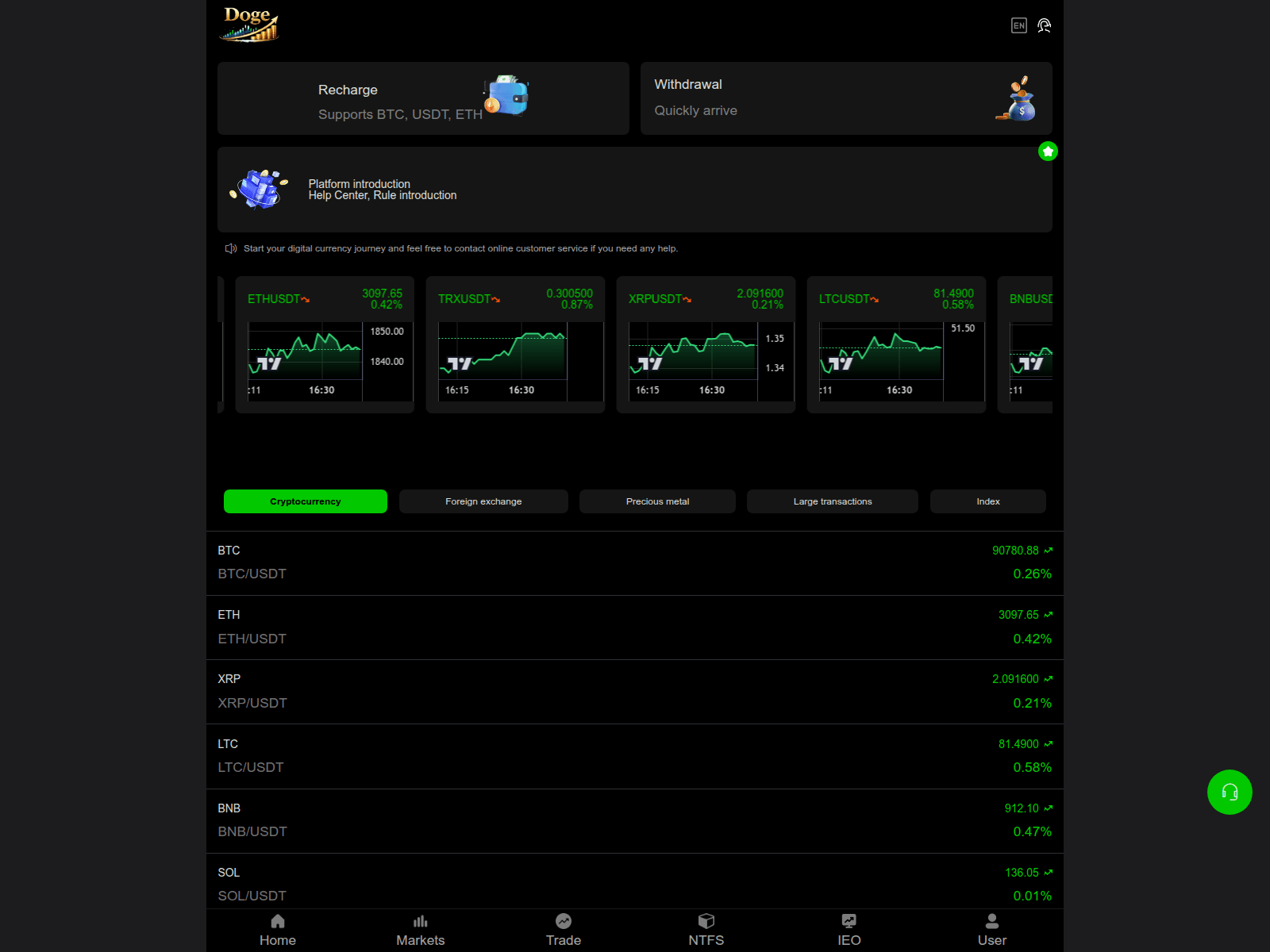The width and height of the screenshot is (1270, 952).
Task: Click TradingView logo on XRPUSDT chart
Action: 651,363
